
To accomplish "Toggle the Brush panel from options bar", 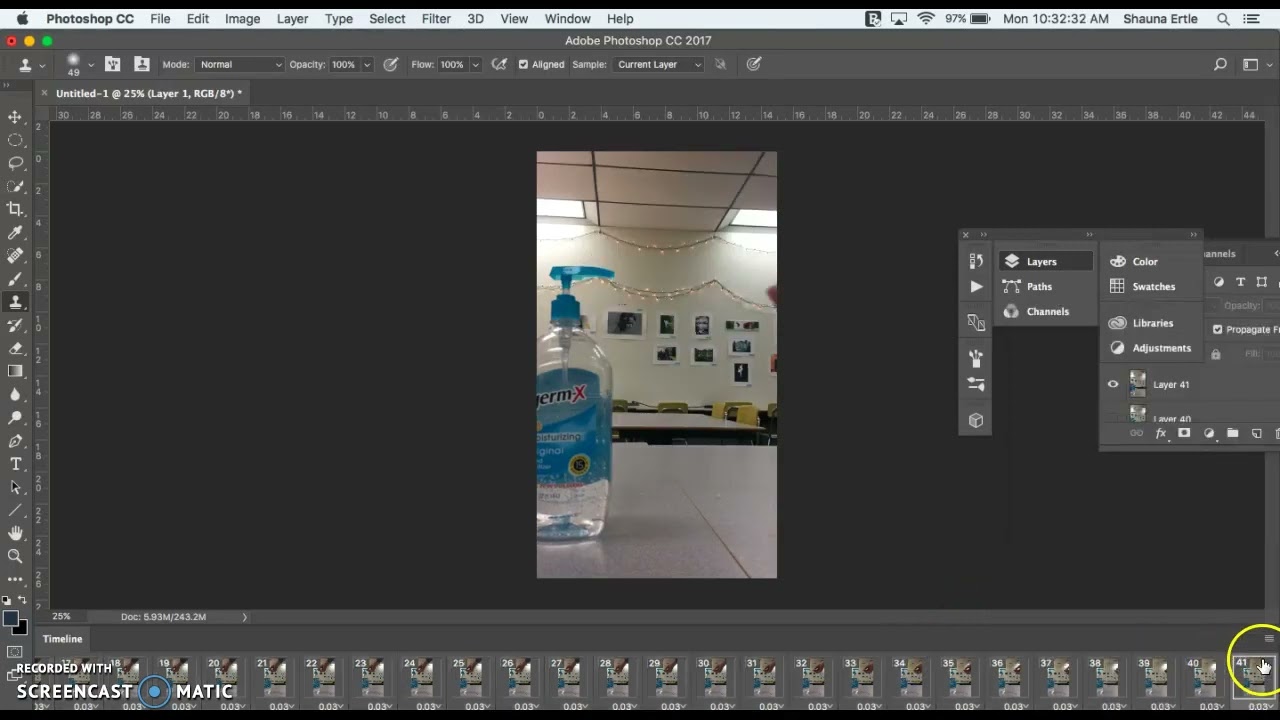I will (x=113, y=64).
